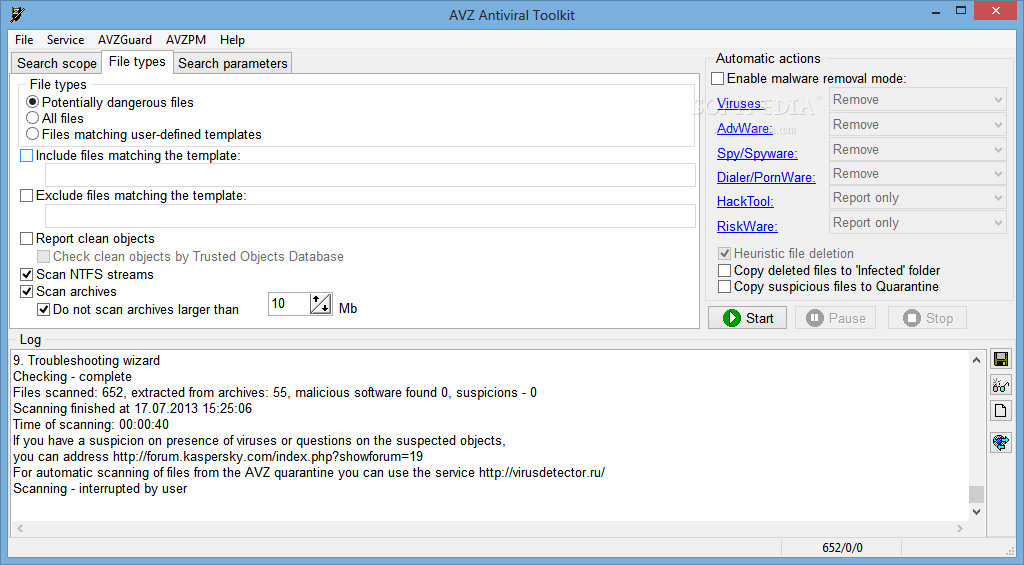Click the AdWare link
The height and width of the screenshot is (565, 1024).
tap(744, 129)
